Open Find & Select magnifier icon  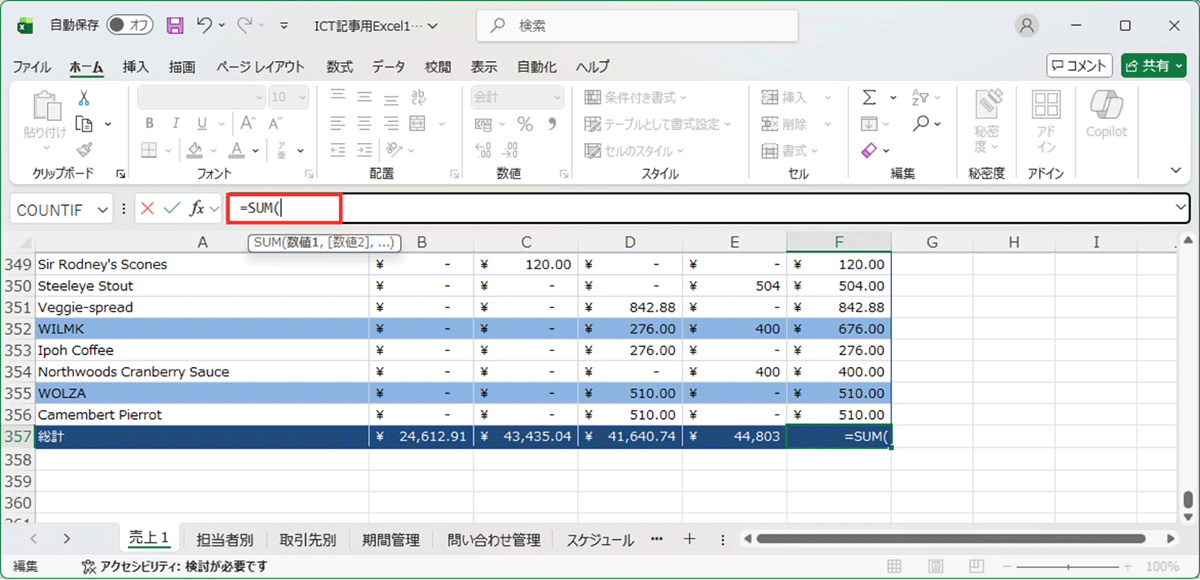(x=921, y=124)
